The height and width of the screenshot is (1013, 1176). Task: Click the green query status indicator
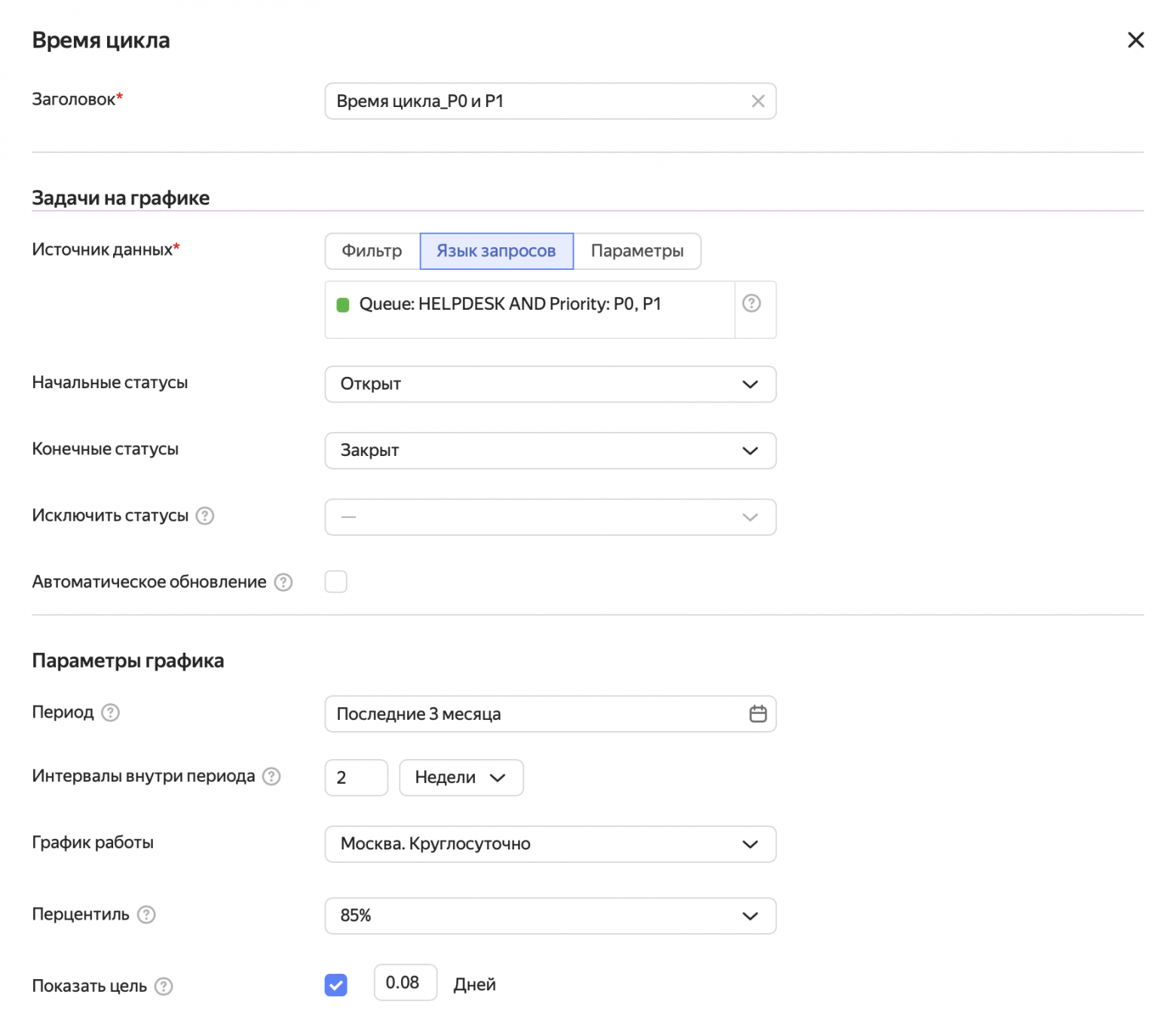(x=343, y=305)
